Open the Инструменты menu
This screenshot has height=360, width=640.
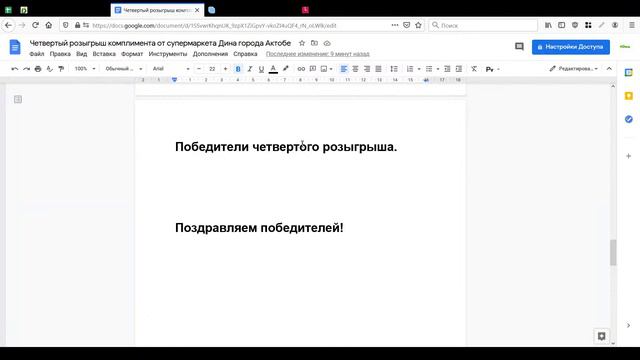click(168, 54)
